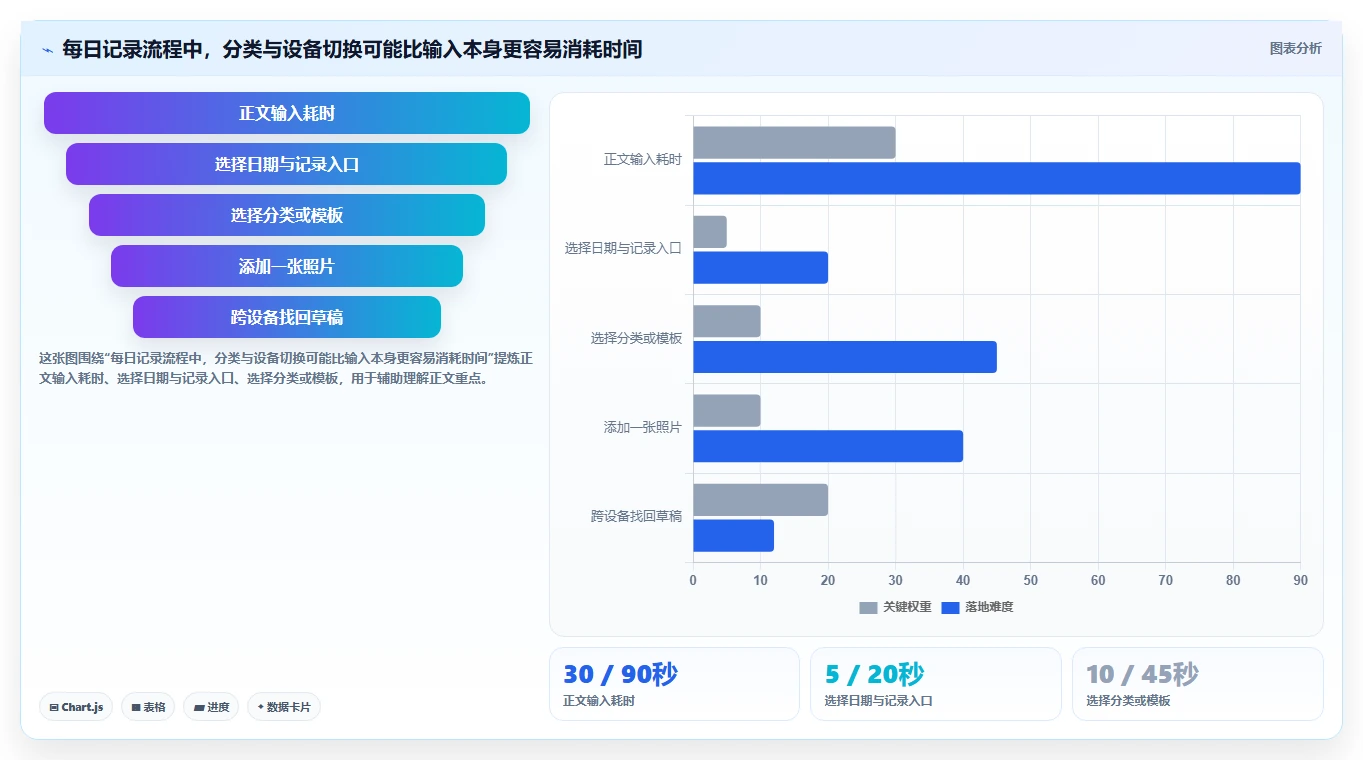
Task: Click the description paragraph starting 这张图围绕
Action: coord(286,368)
